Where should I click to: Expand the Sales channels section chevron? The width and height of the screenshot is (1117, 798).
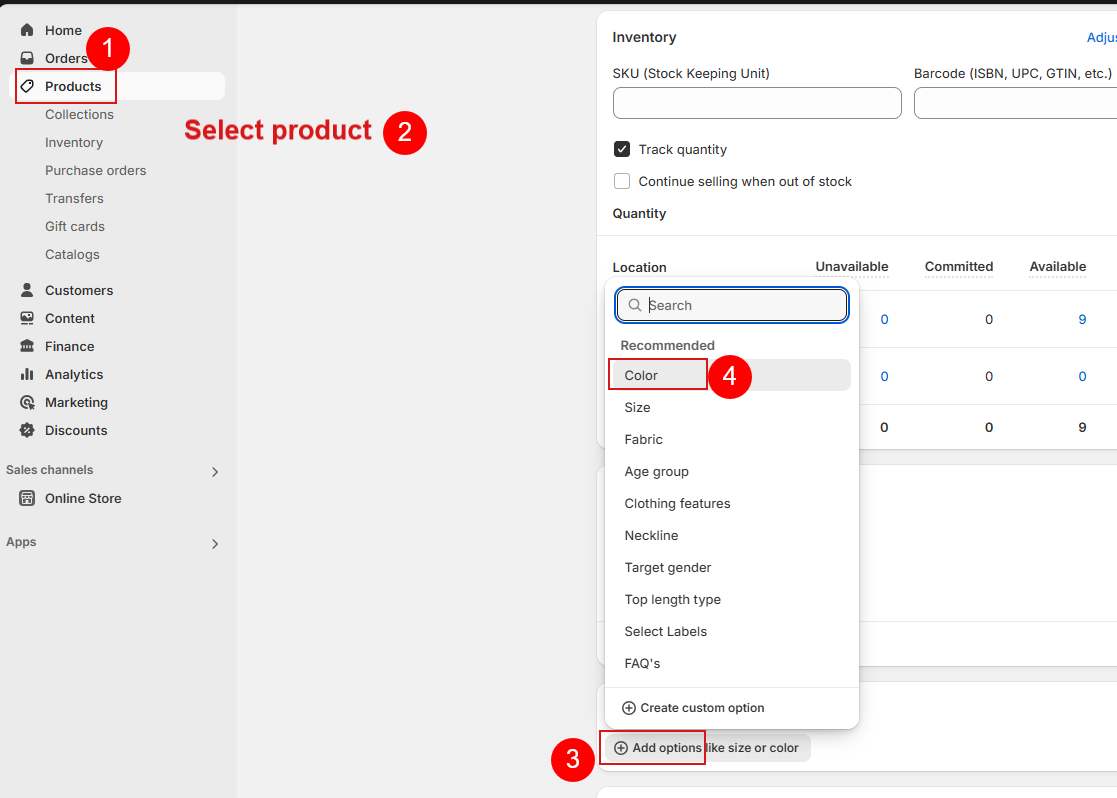click(x=214, y=472)
